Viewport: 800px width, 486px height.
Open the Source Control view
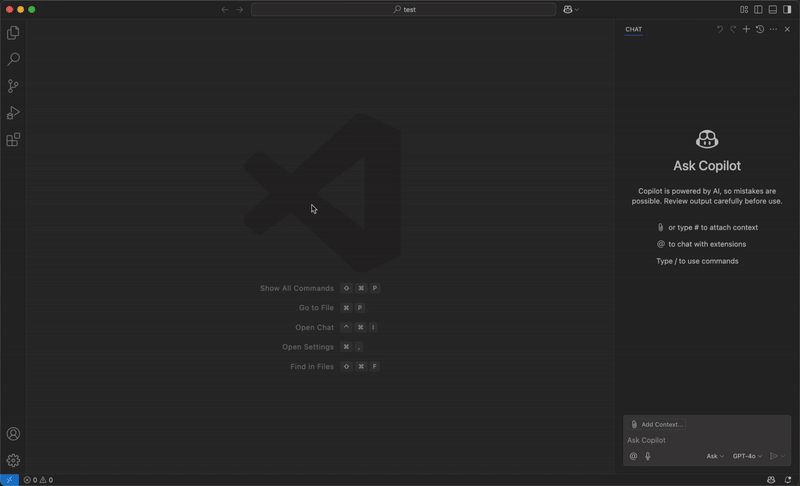point(13,86)
